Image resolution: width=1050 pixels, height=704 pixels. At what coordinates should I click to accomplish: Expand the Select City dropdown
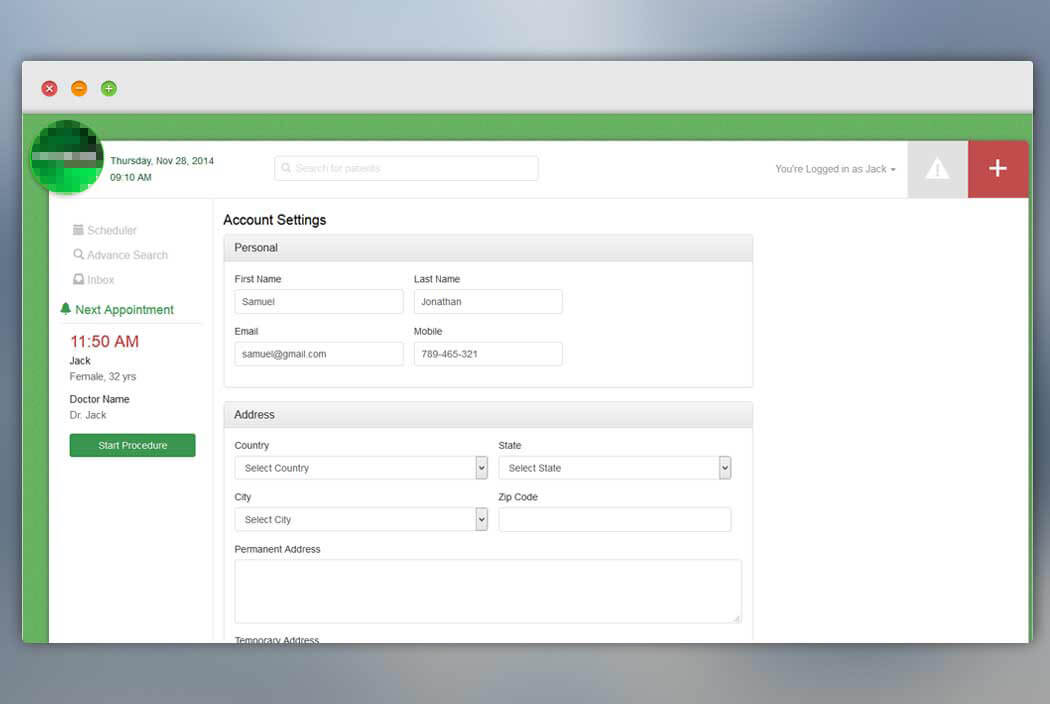click(361, 519)
